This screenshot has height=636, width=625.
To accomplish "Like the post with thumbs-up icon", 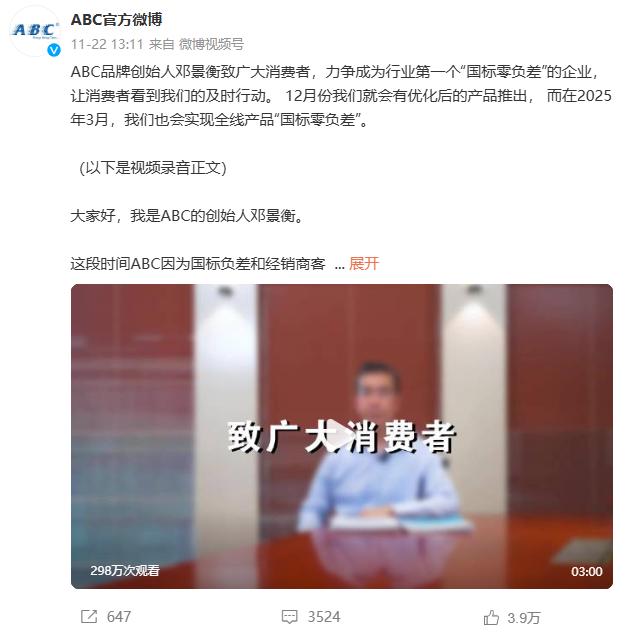I will pyautogui.click(x=491, y=618).
